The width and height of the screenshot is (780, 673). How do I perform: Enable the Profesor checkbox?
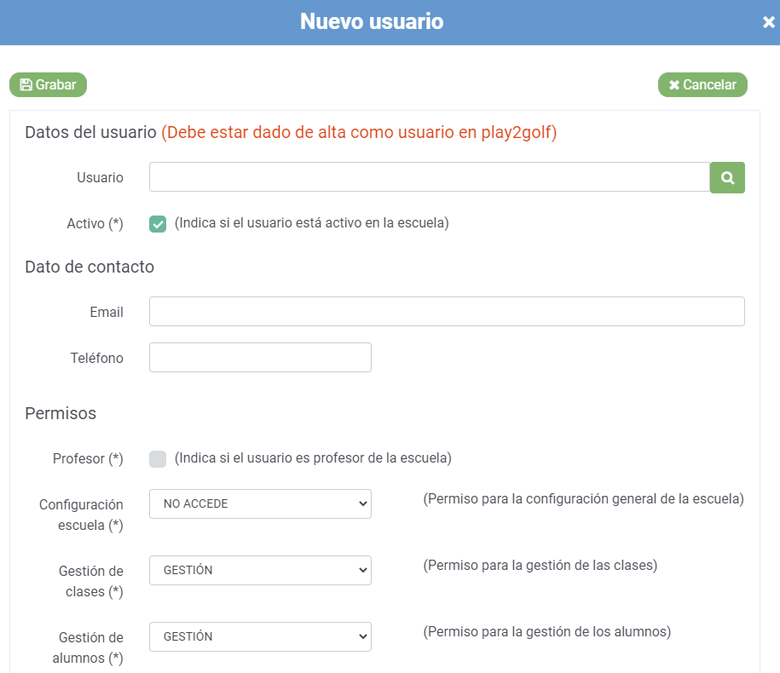point(158,459)
